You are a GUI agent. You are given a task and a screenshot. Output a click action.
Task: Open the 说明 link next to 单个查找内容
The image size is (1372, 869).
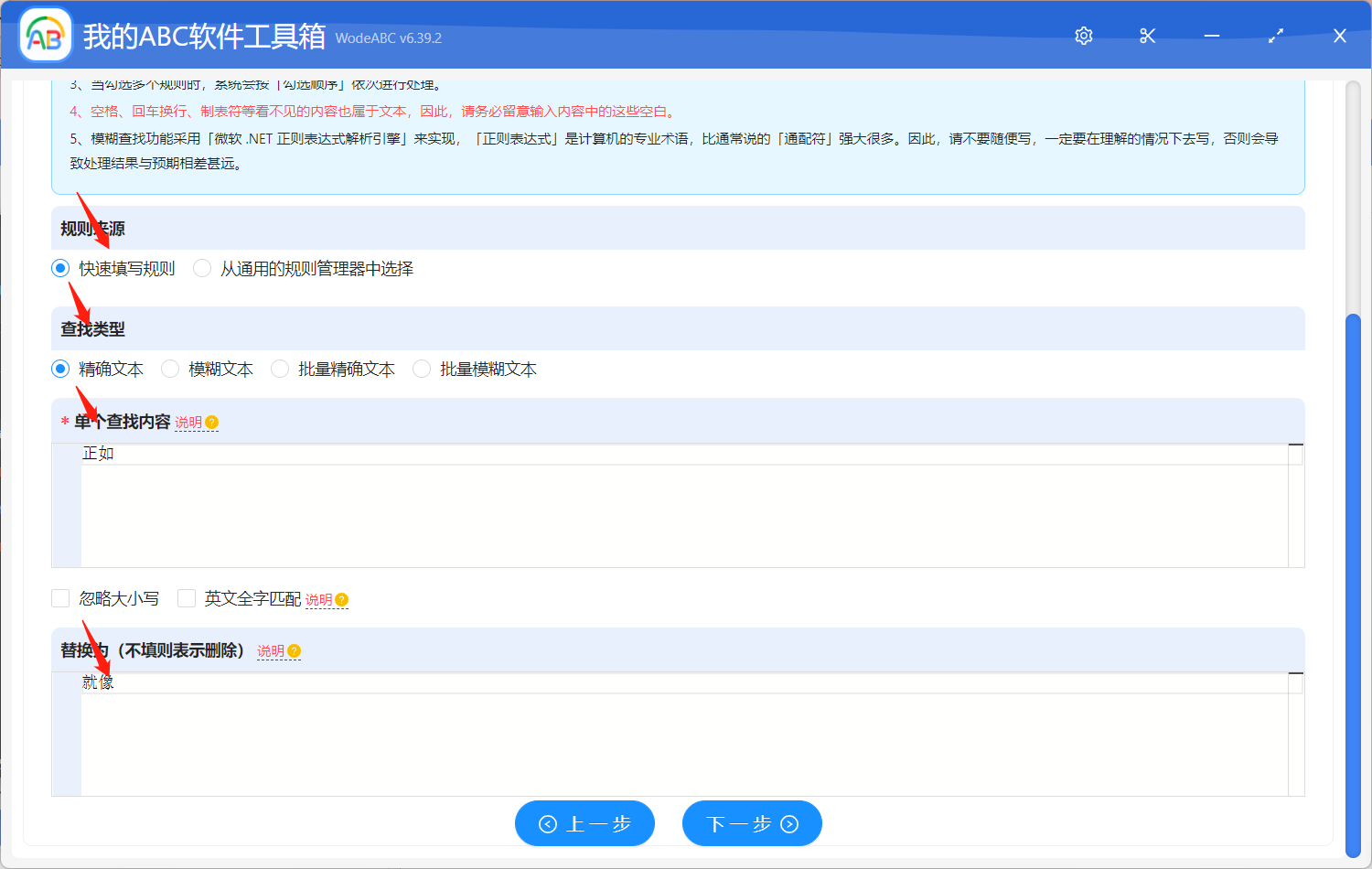coord(189,422)
